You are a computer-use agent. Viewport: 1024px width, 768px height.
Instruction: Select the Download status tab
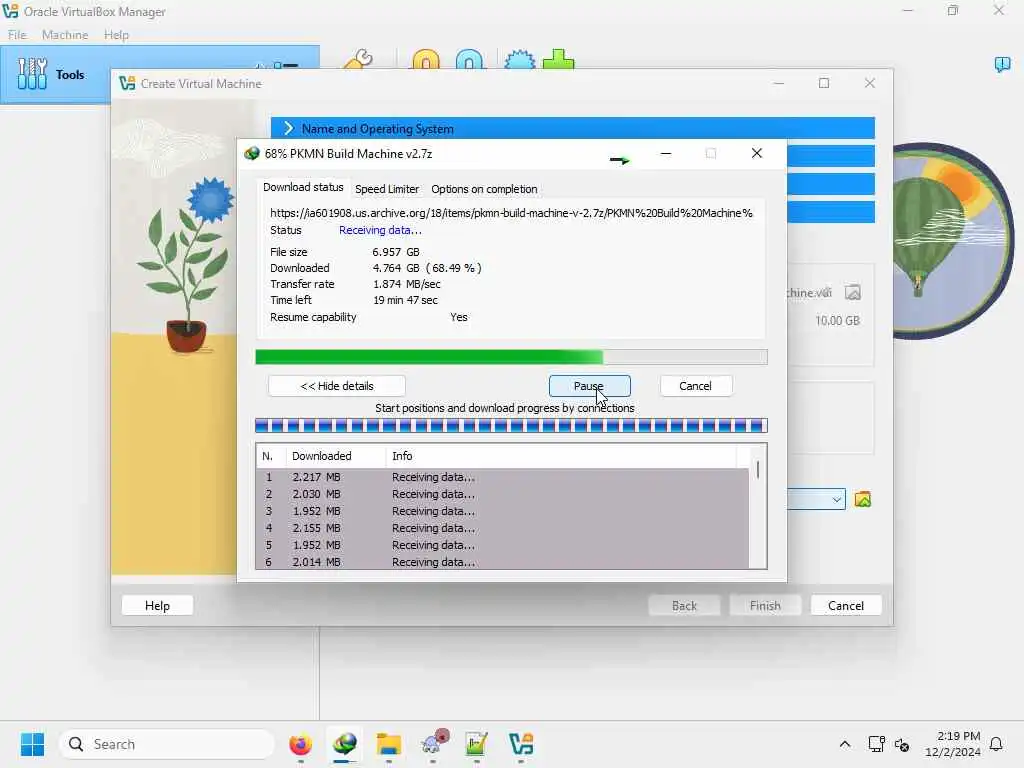(303, 187)
